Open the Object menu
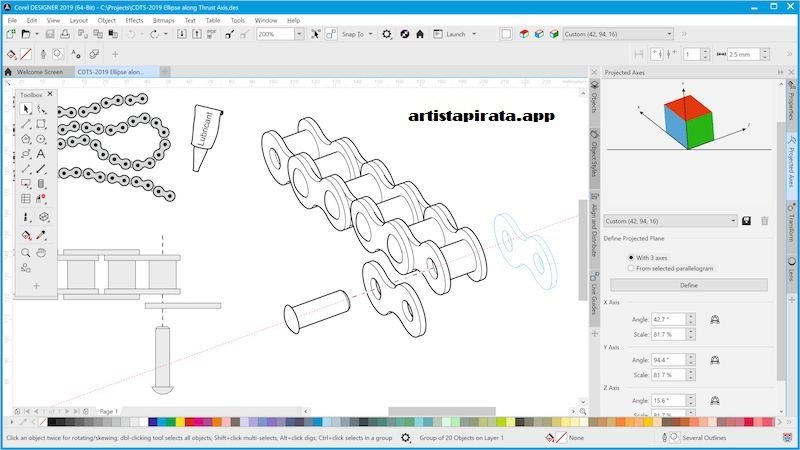 pyautogui.click(x=107, y=20)
